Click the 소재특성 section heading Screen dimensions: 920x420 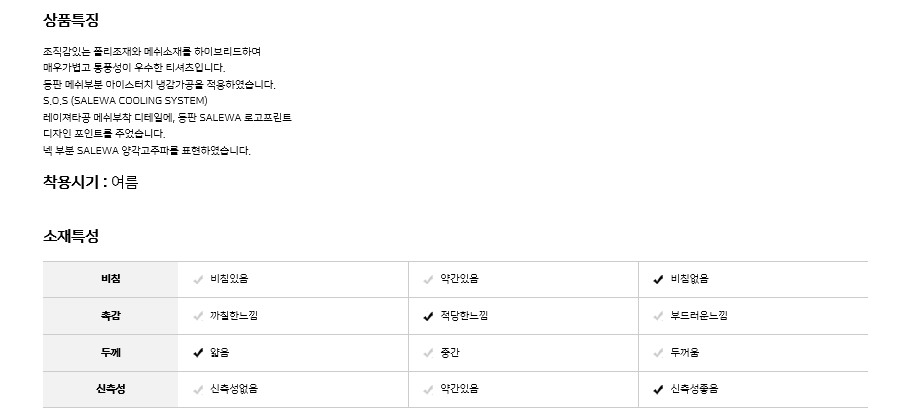tap(71, 237)
